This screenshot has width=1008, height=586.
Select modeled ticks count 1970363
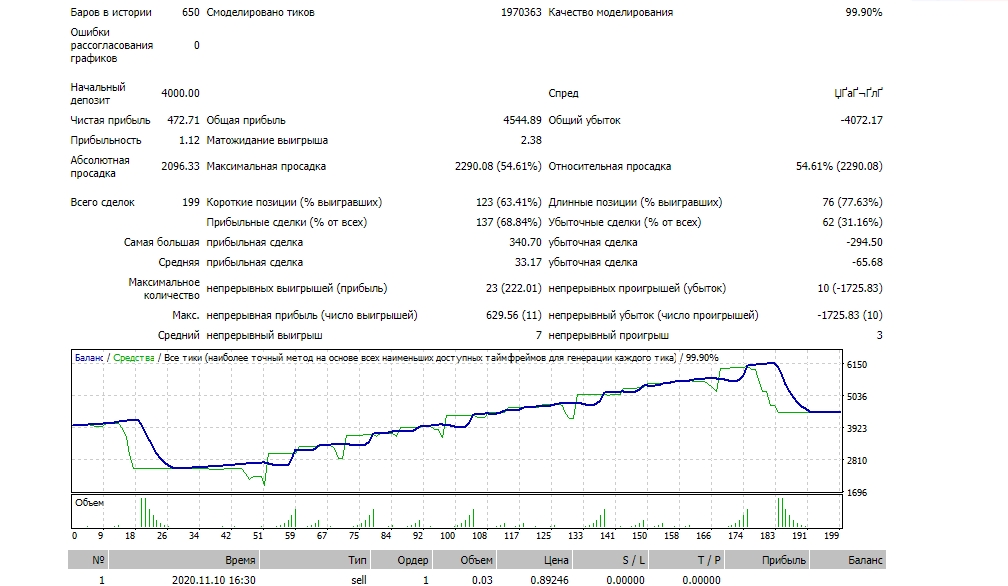tap(521, 12)
